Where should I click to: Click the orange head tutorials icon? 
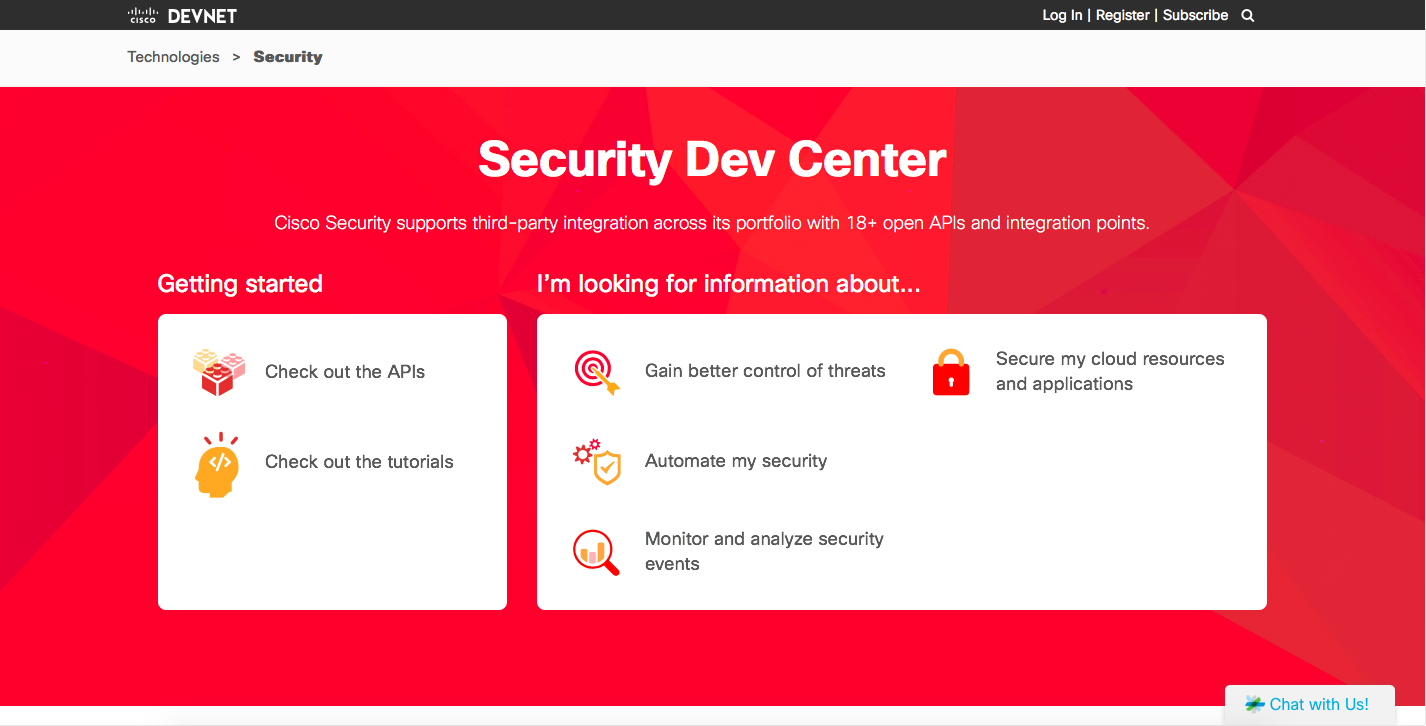click(x=218, y=464)
